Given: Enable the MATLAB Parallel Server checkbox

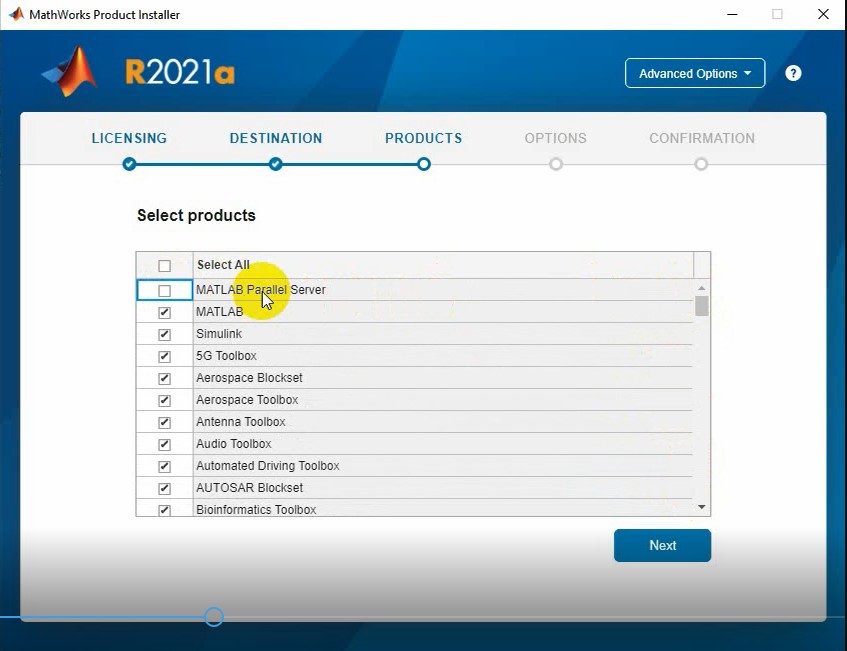Looking at the screenshot, I should tap(165, 291).
